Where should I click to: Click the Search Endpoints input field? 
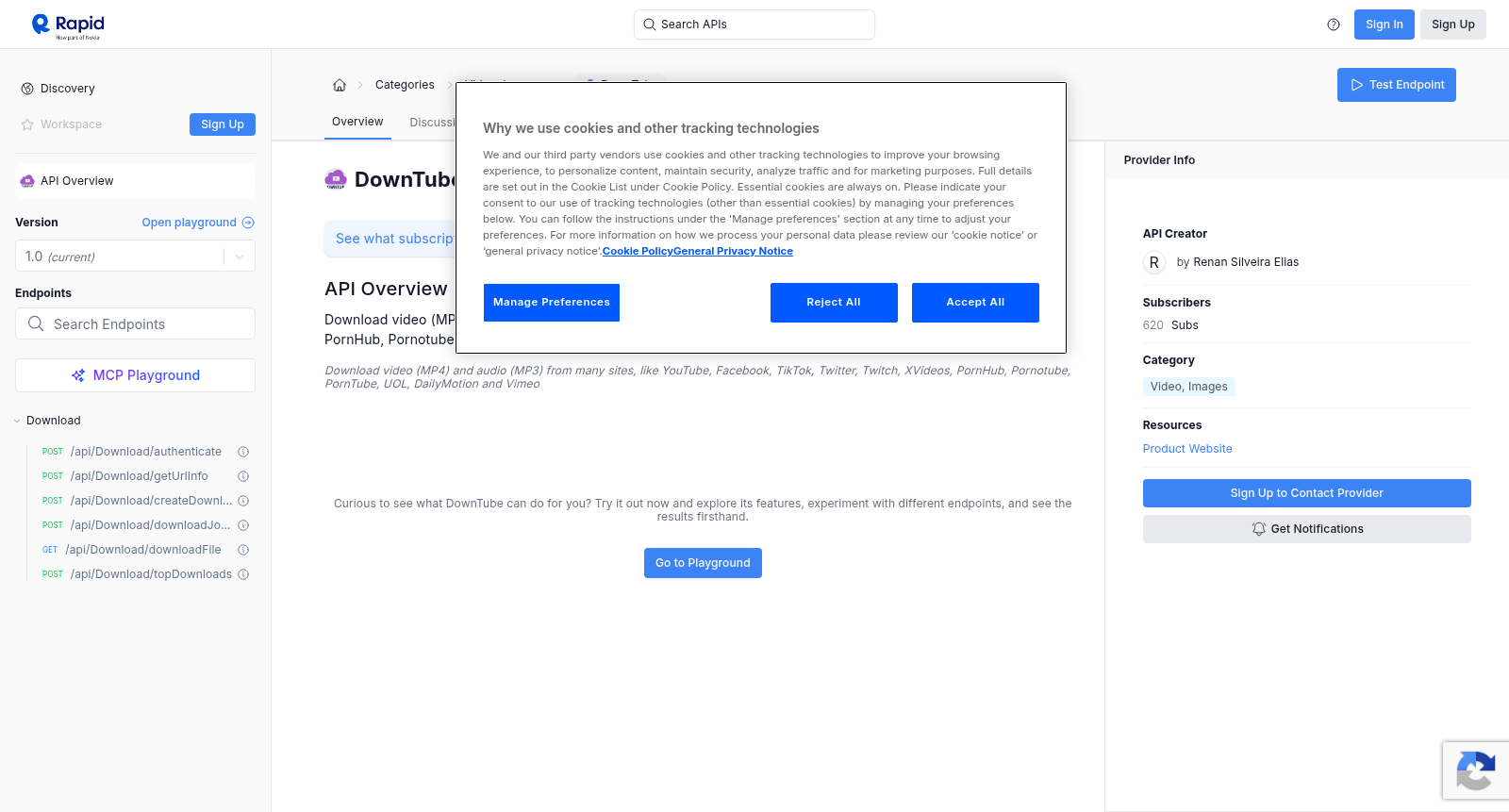click(135, 323)
